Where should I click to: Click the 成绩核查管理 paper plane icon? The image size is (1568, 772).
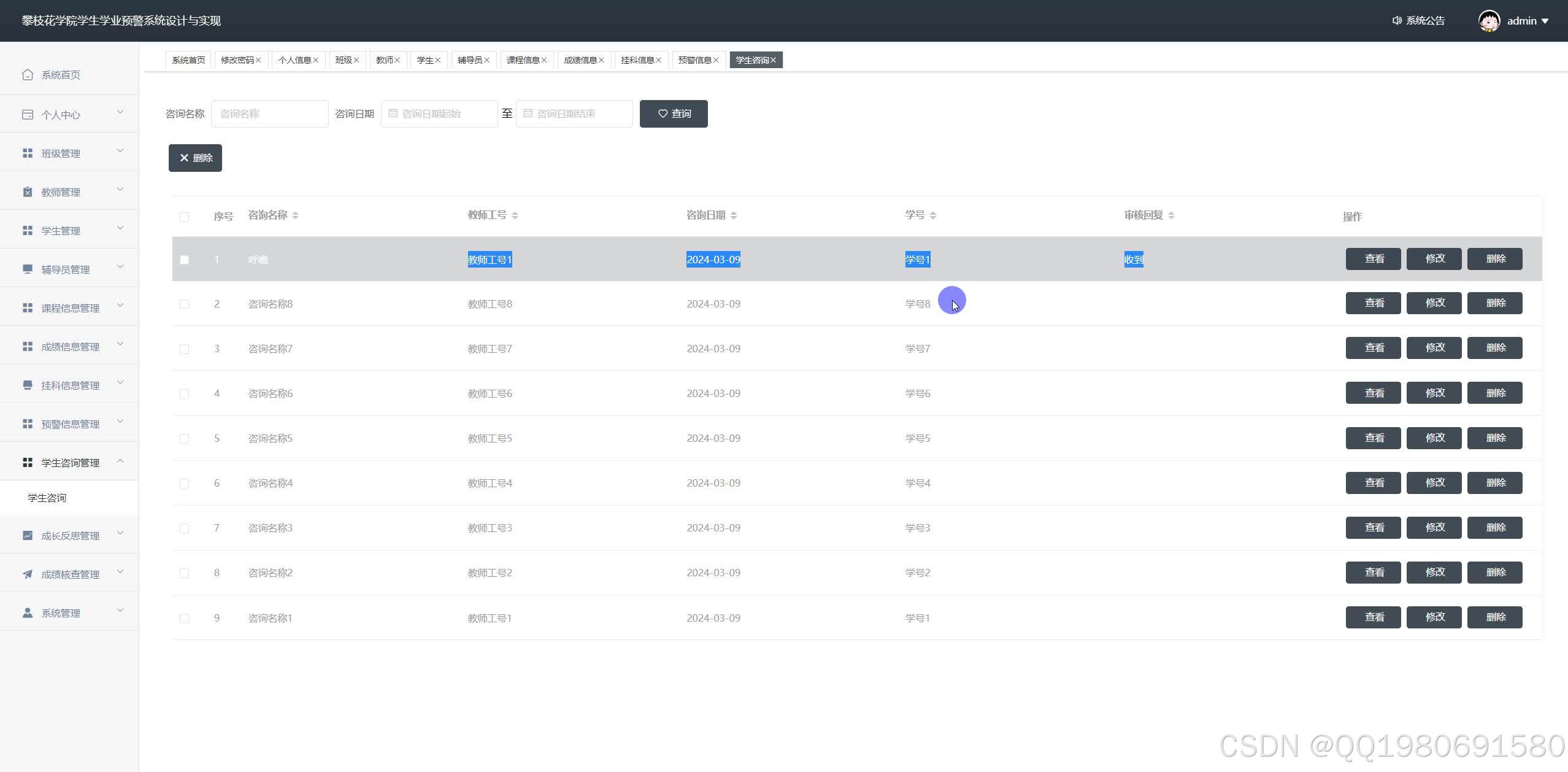(x=27, y=574)
